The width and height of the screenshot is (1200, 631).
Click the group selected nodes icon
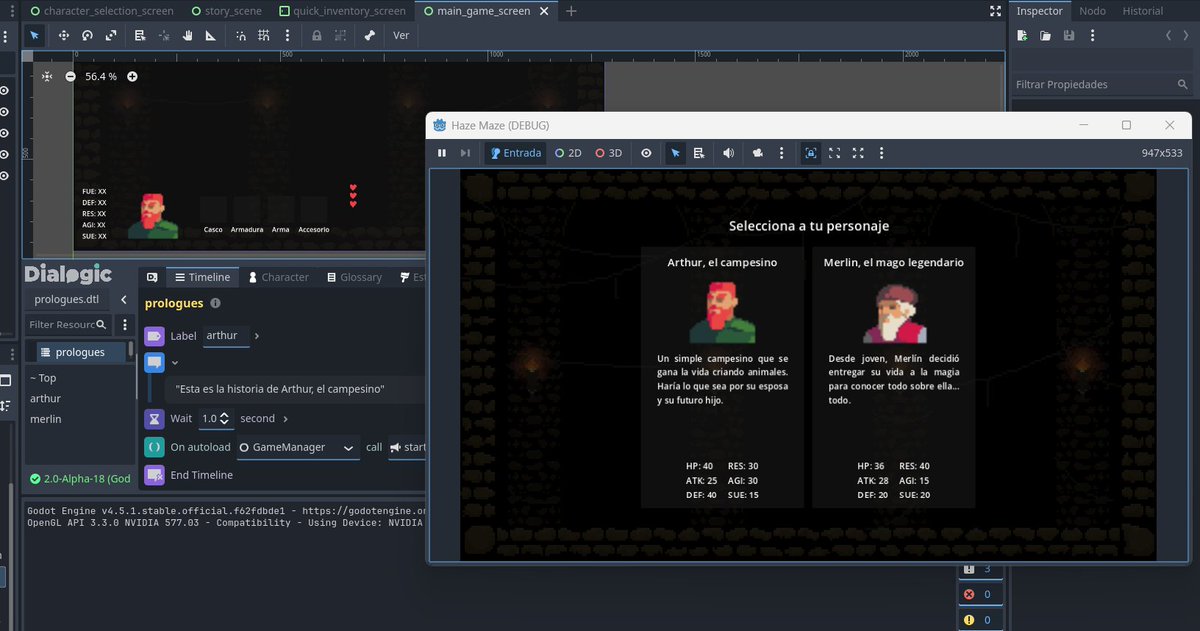pyautogui.click(x=340, y=35)
